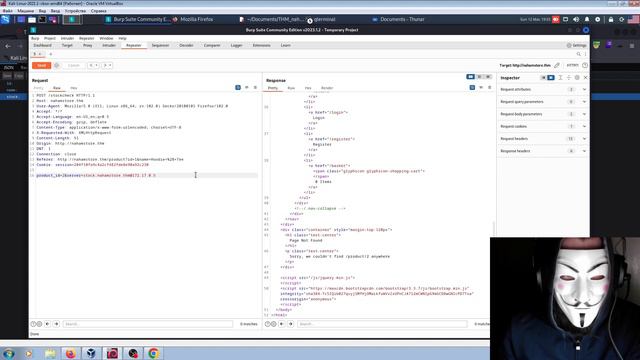Switch to the Dashboard tab

[42, 45]
